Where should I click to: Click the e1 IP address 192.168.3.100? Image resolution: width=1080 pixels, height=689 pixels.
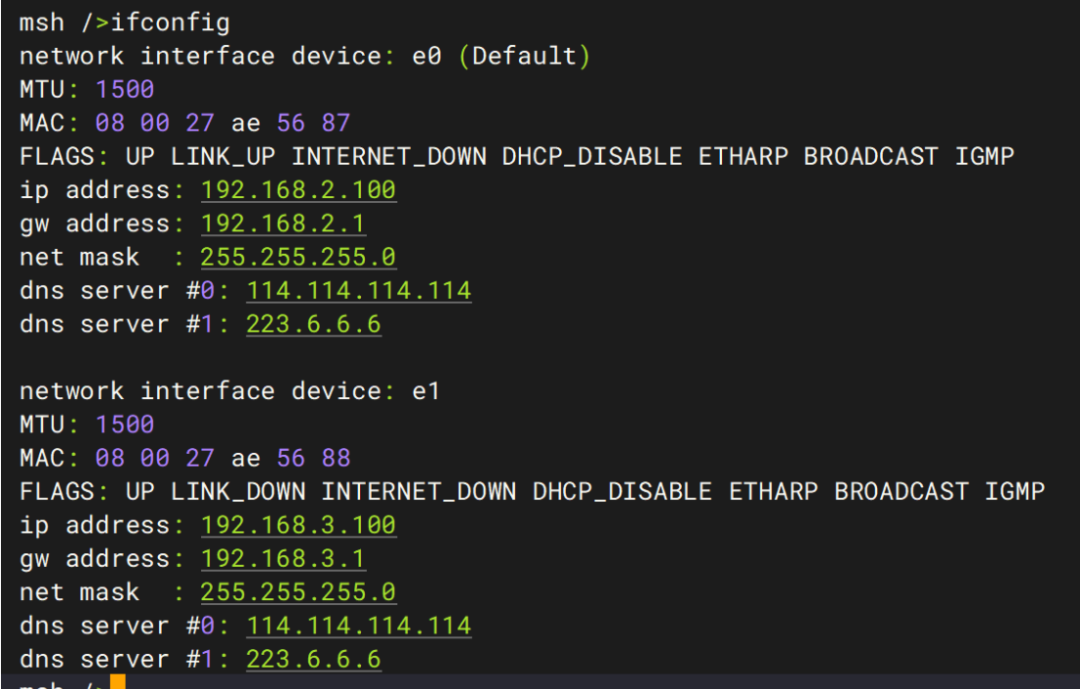coord(298,525)
